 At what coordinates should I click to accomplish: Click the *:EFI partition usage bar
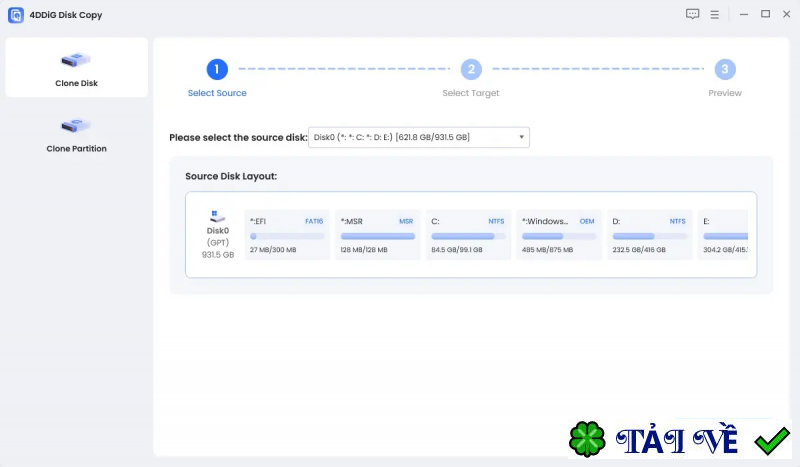pyautogui.click(x=287, y=236)
